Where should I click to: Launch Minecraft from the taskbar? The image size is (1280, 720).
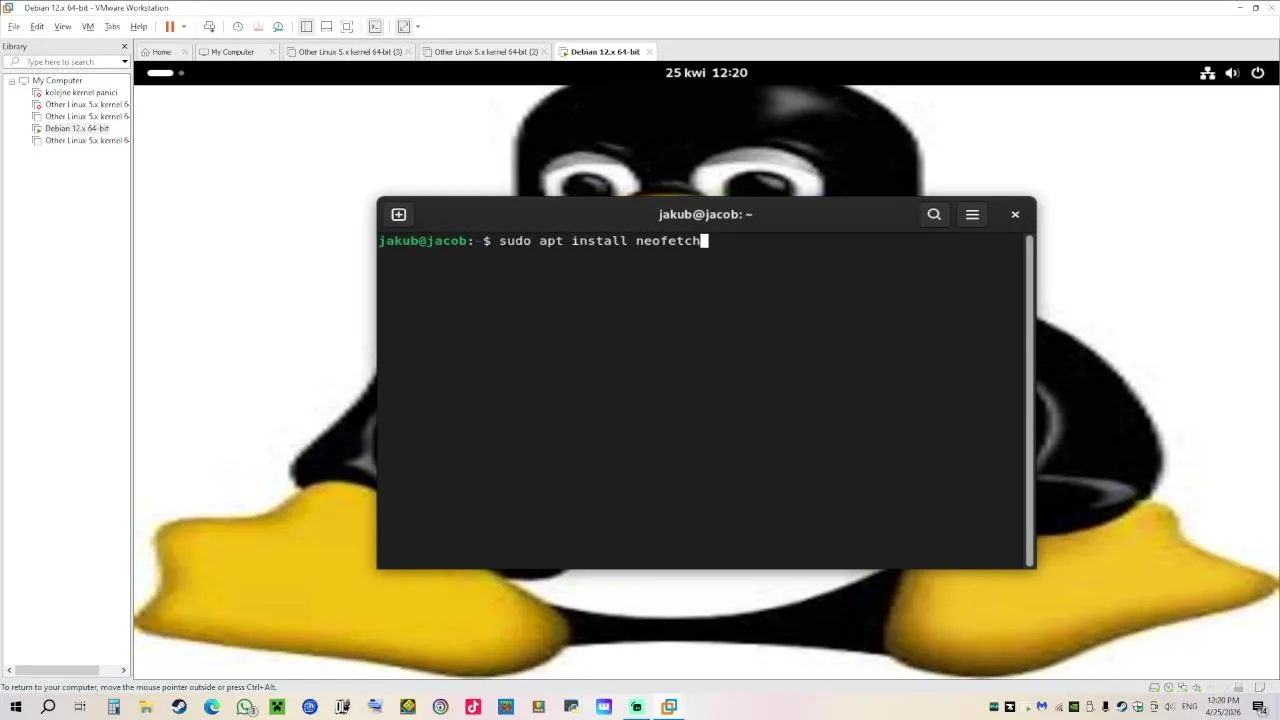[x=277, y=707]
